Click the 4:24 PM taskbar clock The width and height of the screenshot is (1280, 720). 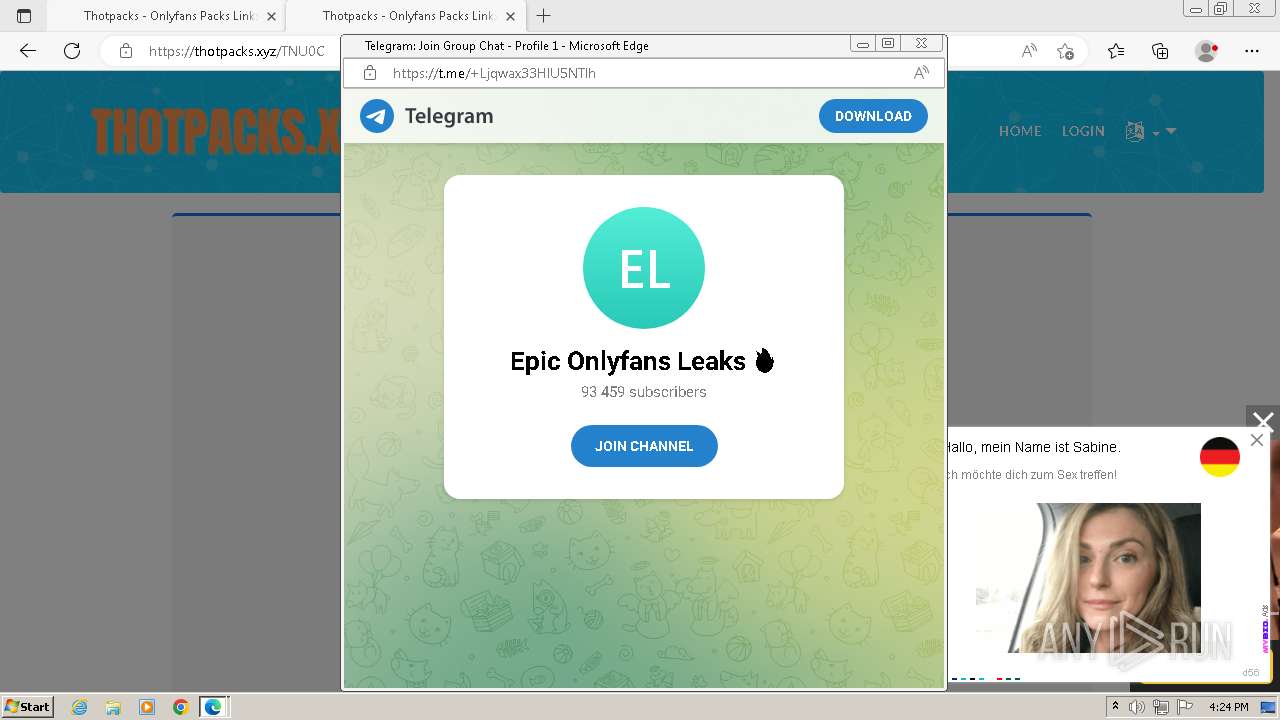coord(1228,707)
